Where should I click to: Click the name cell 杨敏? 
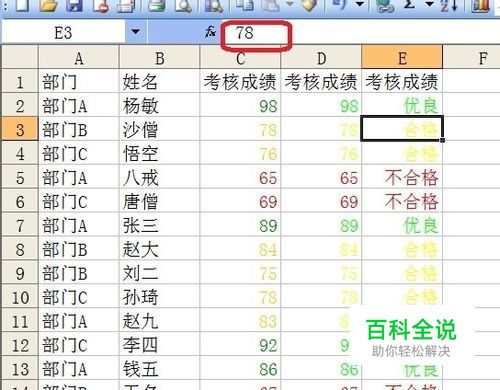160,106
